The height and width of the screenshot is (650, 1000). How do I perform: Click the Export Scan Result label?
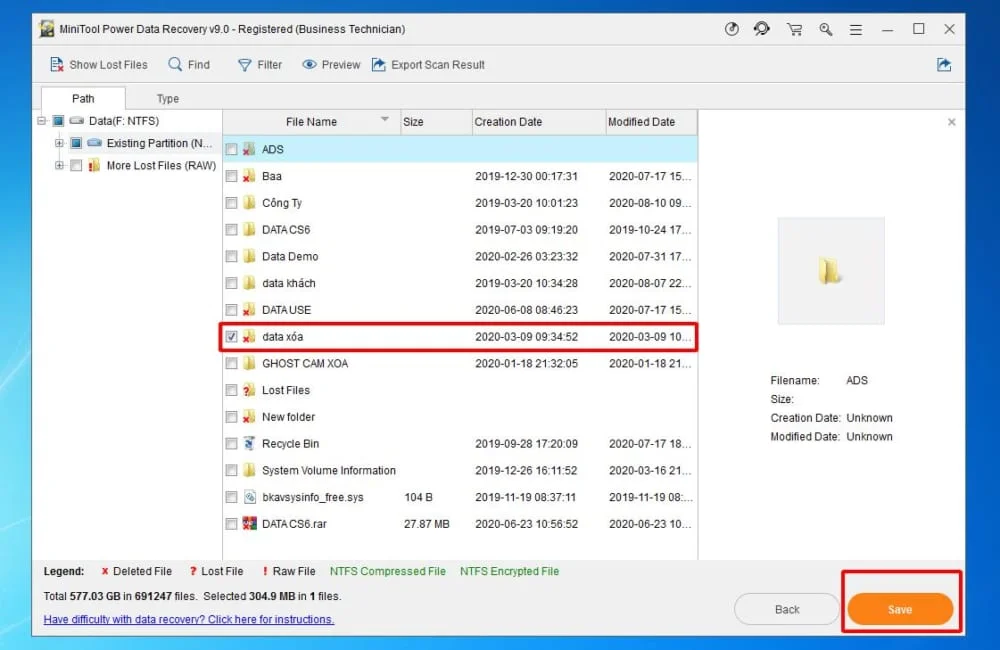pyautogui.click(x=438, y=64)
